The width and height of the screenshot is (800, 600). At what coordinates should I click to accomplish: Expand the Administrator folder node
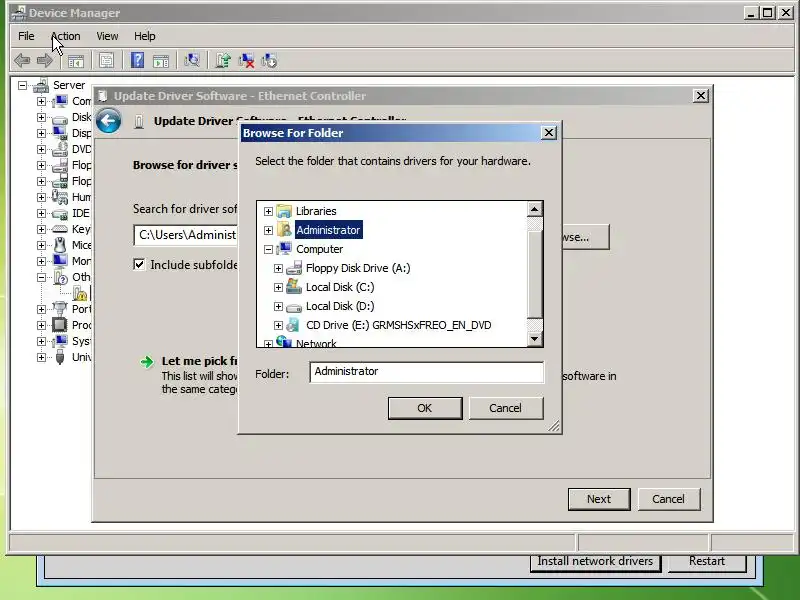coord(268,230)
